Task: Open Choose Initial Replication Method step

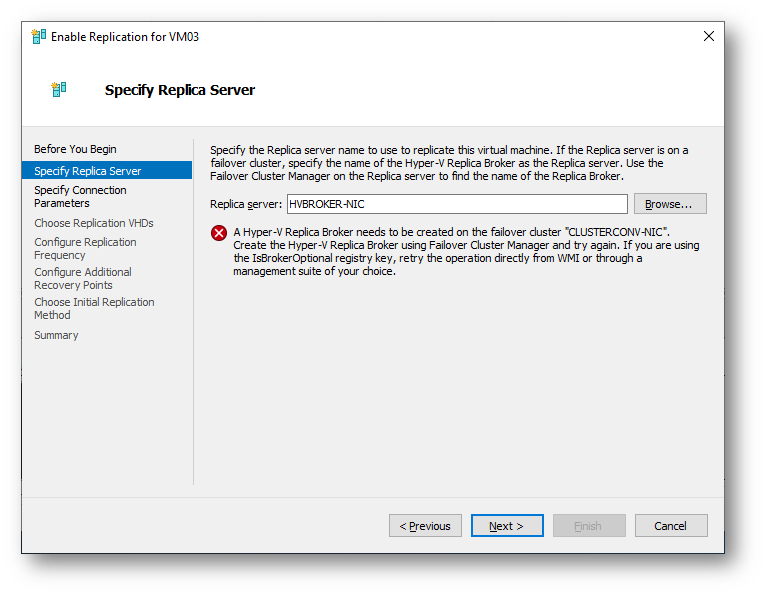Action: 94,309
